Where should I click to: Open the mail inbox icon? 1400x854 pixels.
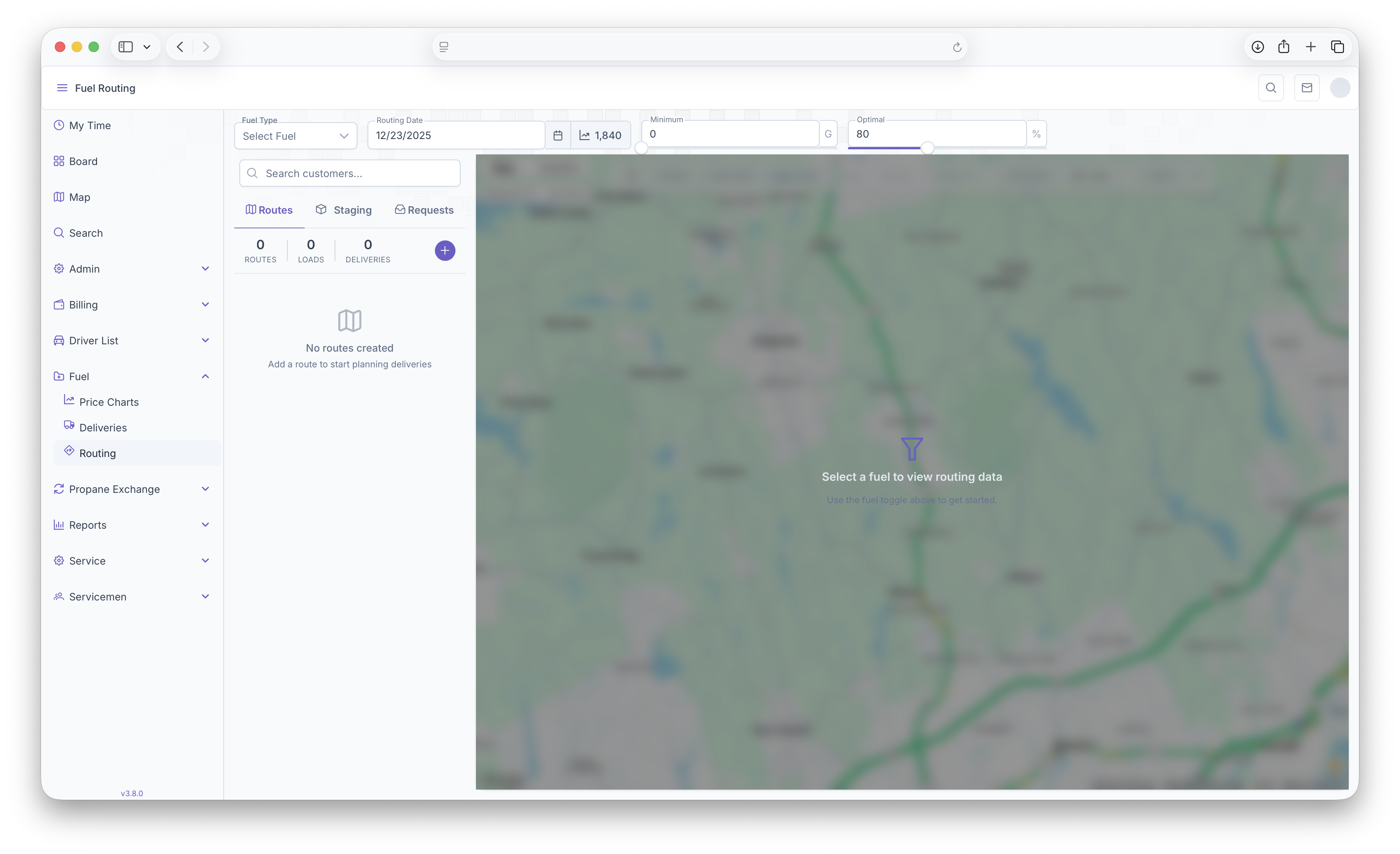(x=1306, y=88)
